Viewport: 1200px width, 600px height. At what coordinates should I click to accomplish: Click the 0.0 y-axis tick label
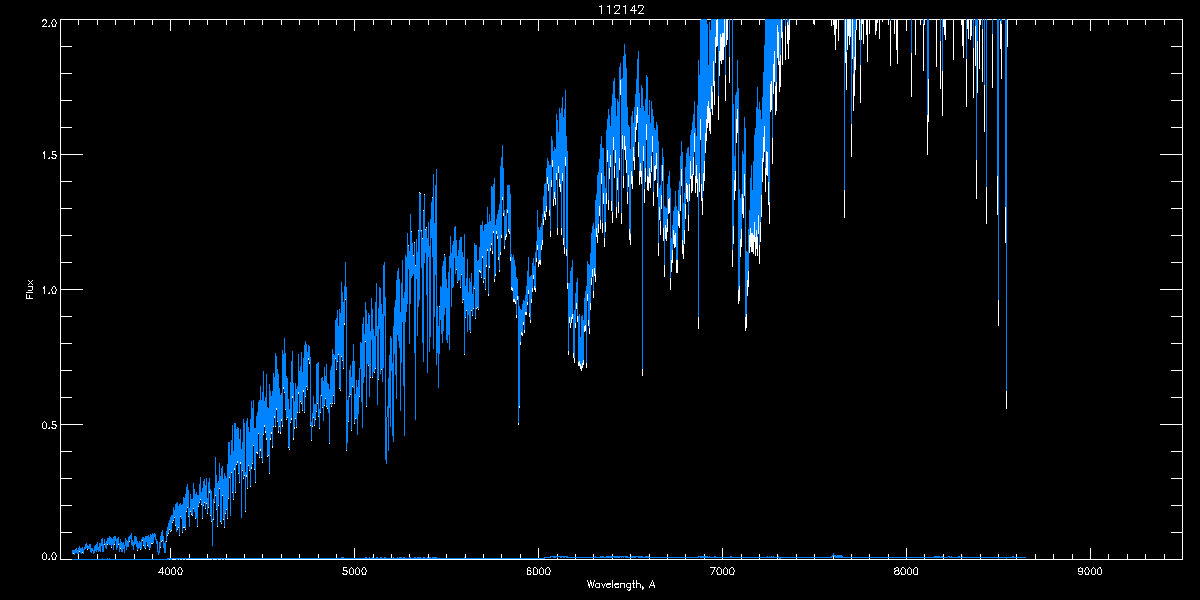[47, 554]
